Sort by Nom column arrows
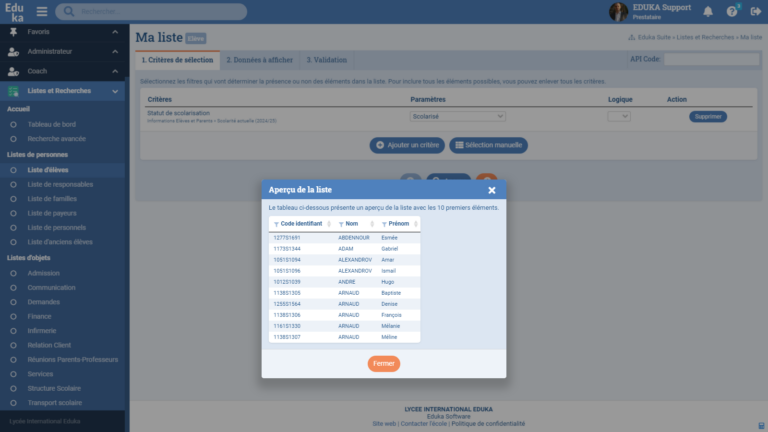This screenshot has height=432, width=768. [x=372, y=224]
